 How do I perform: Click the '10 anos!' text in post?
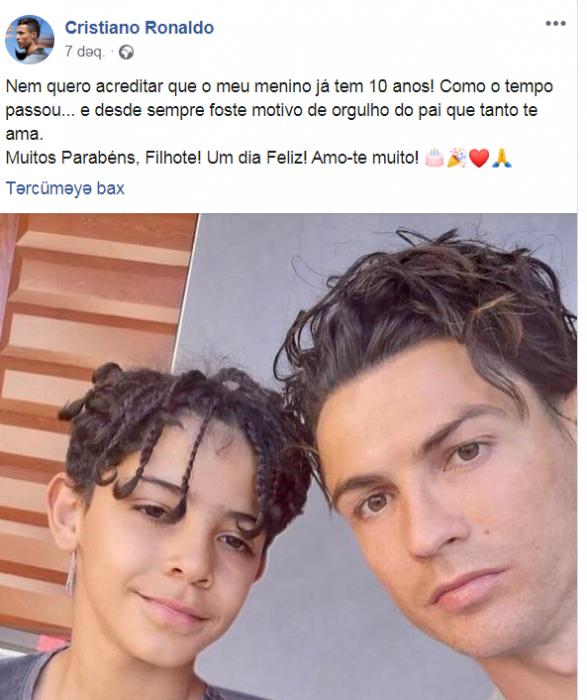click(x=401, y=86)
